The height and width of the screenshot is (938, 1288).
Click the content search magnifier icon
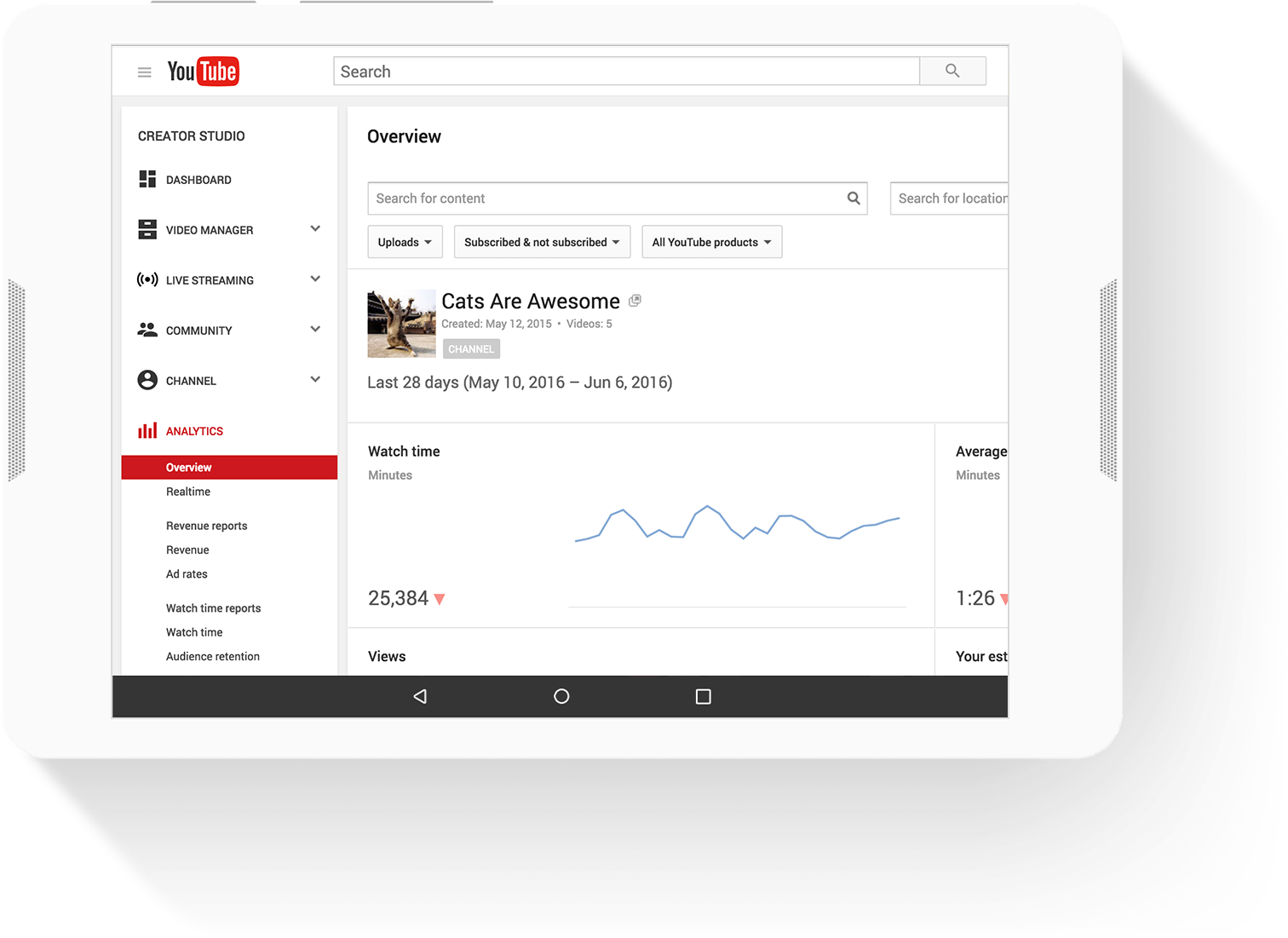coord(854,199)
